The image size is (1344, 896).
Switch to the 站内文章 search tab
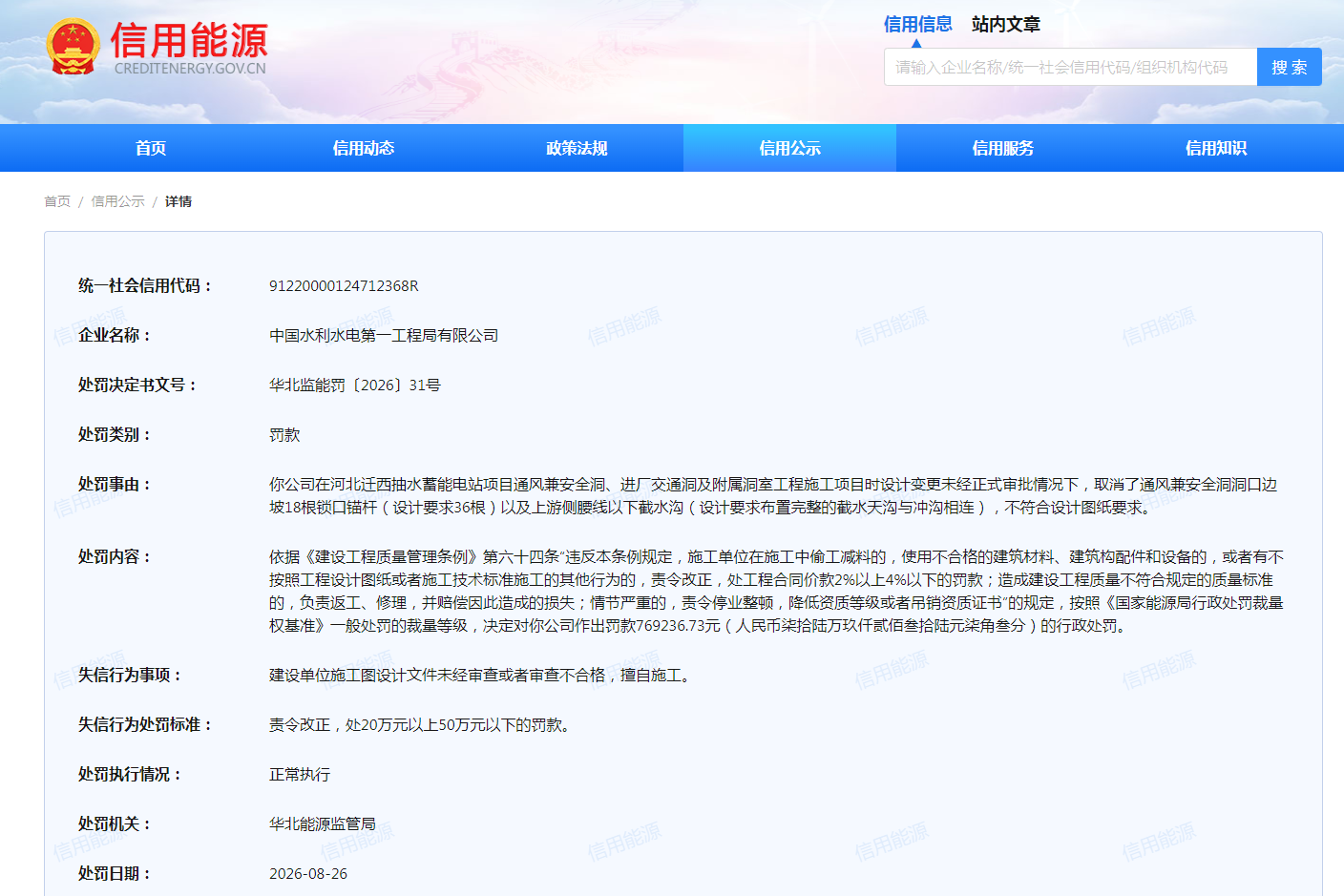coord(1006,24)
